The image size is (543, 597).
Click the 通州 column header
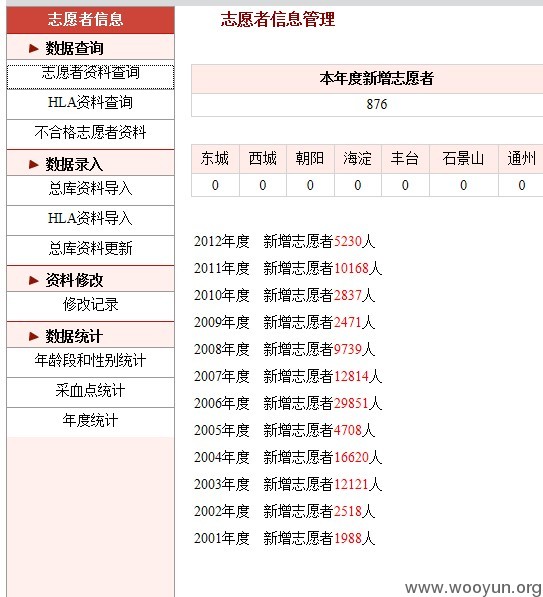(522, 158)
